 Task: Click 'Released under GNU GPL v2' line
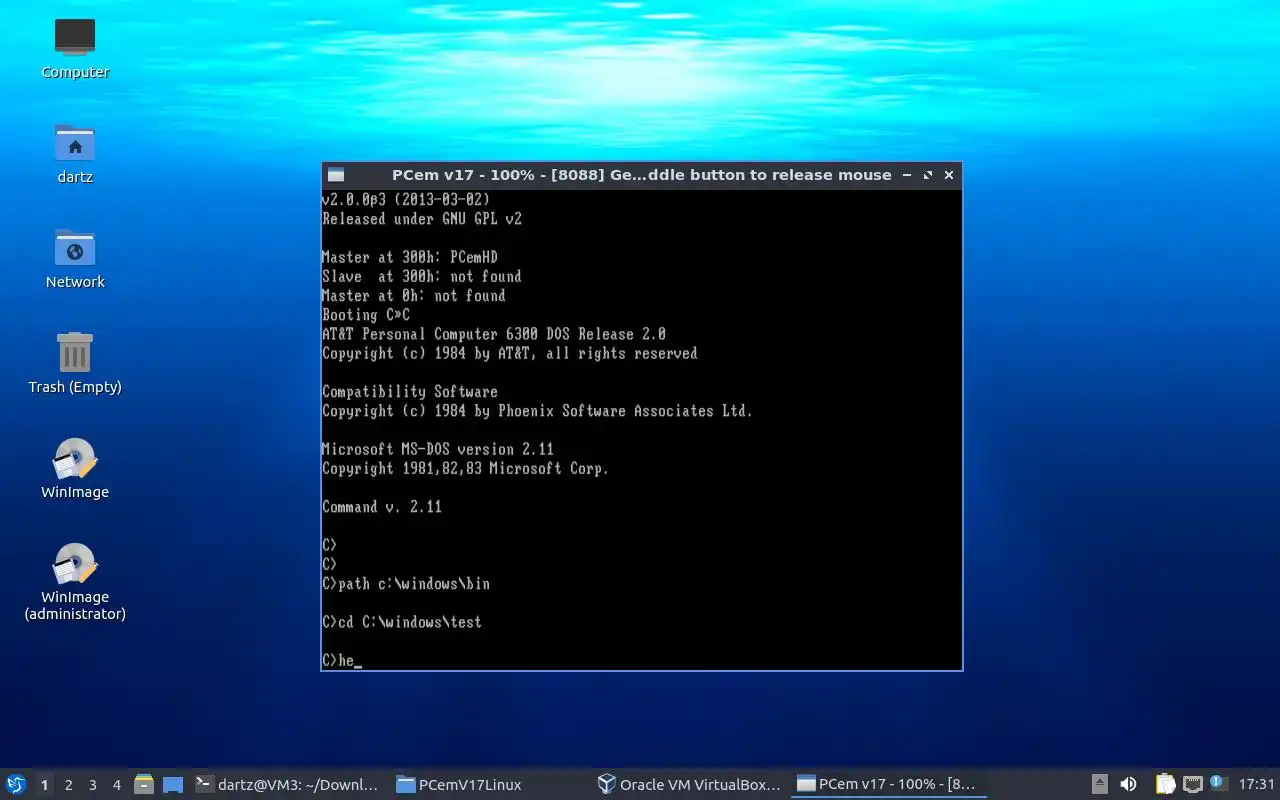tap(422, 219)
